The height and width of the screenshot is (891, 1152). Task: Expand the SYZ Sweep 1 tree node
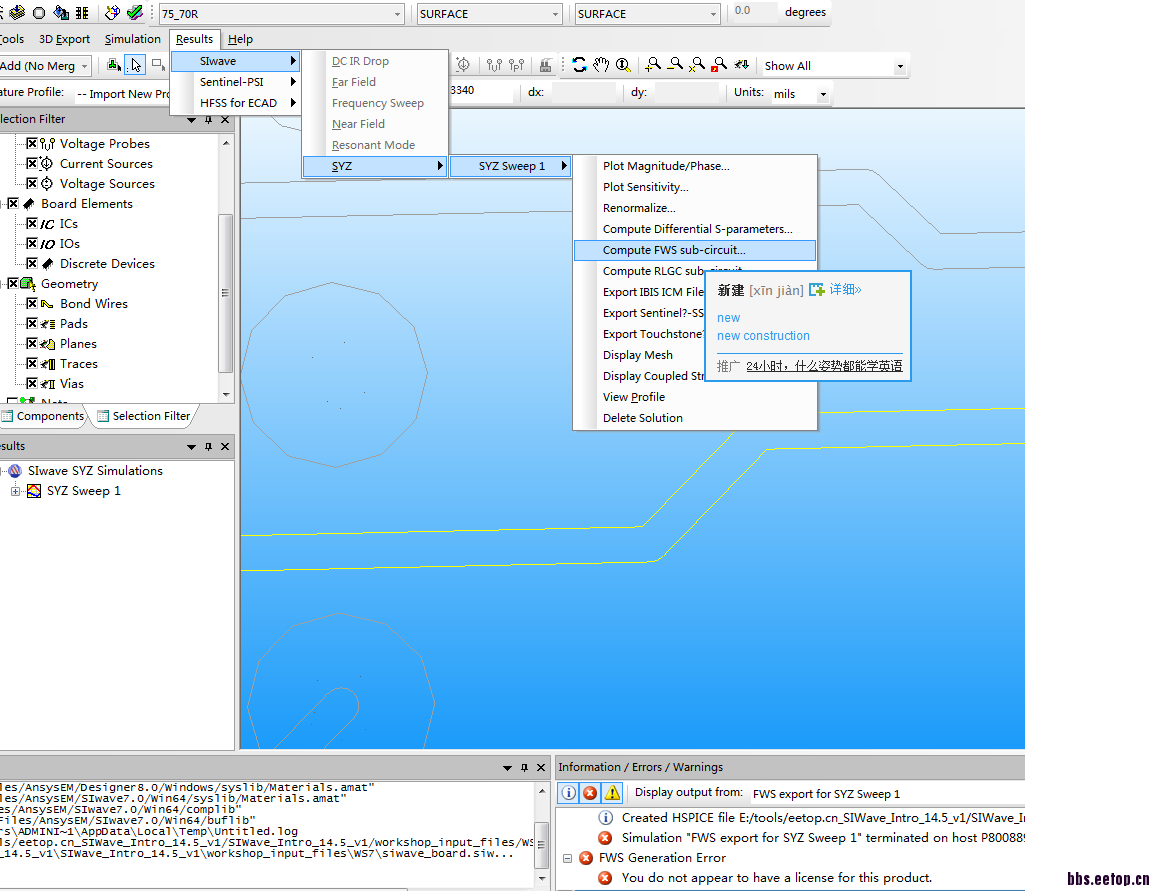coord(15,491)
